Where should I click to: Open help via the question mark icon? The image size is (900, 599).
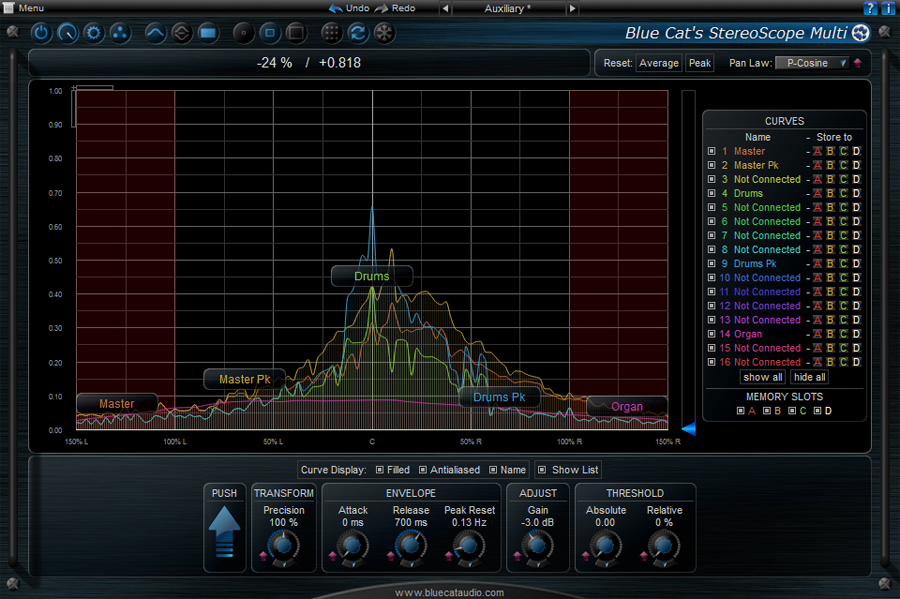pyautogui.click(x=869, y=8)
